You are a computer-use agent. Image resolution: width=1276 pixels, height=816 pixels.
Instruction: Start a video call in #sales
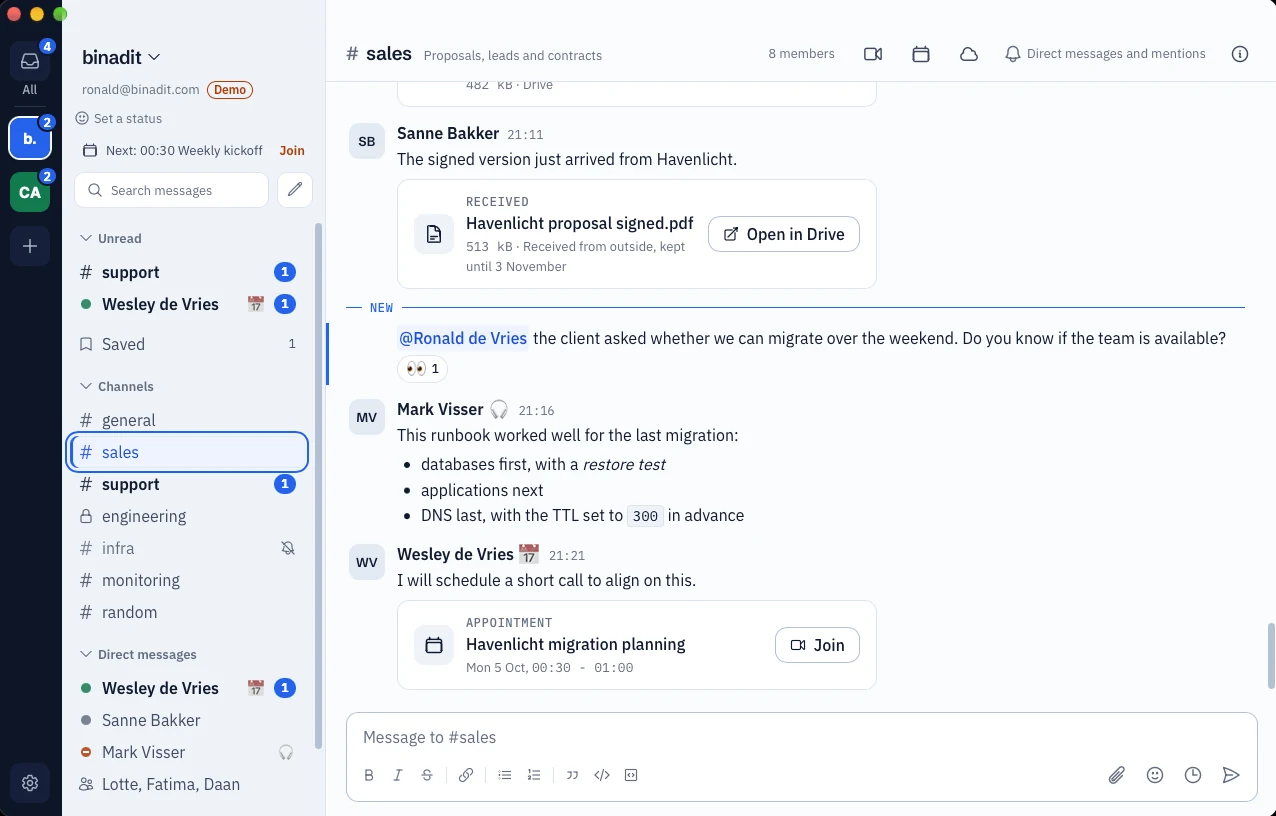pos(873,54)
